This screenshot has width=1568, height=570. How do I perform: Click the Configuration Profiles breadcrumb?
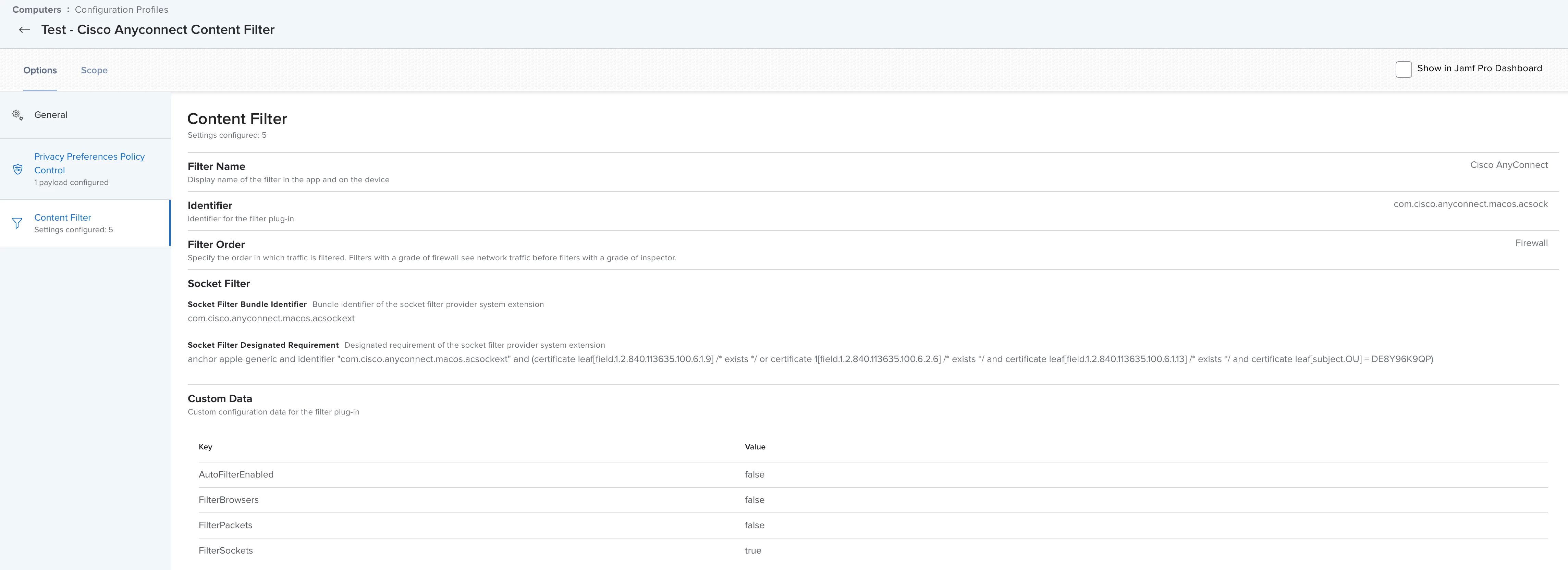[122, 10]
